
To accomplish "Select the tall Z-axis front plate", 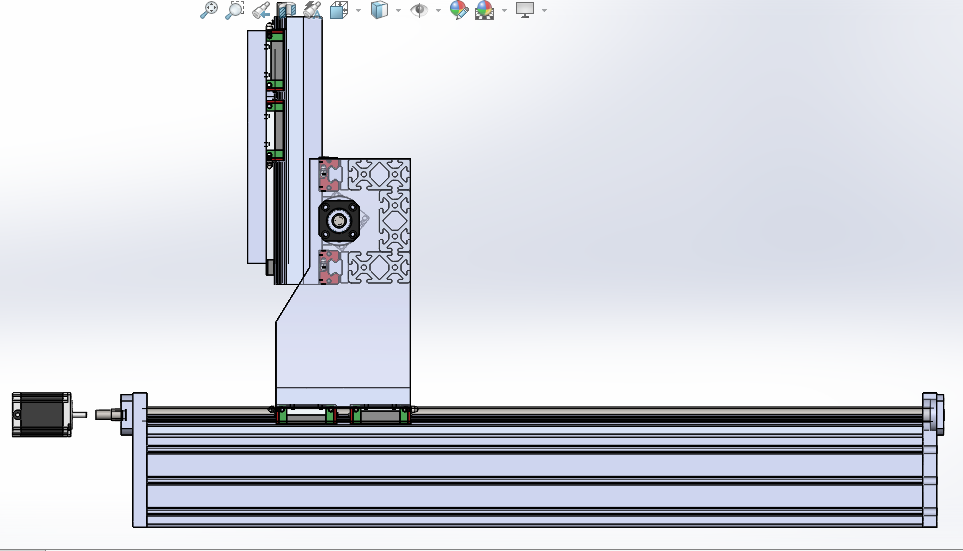I will click(257, 146).
